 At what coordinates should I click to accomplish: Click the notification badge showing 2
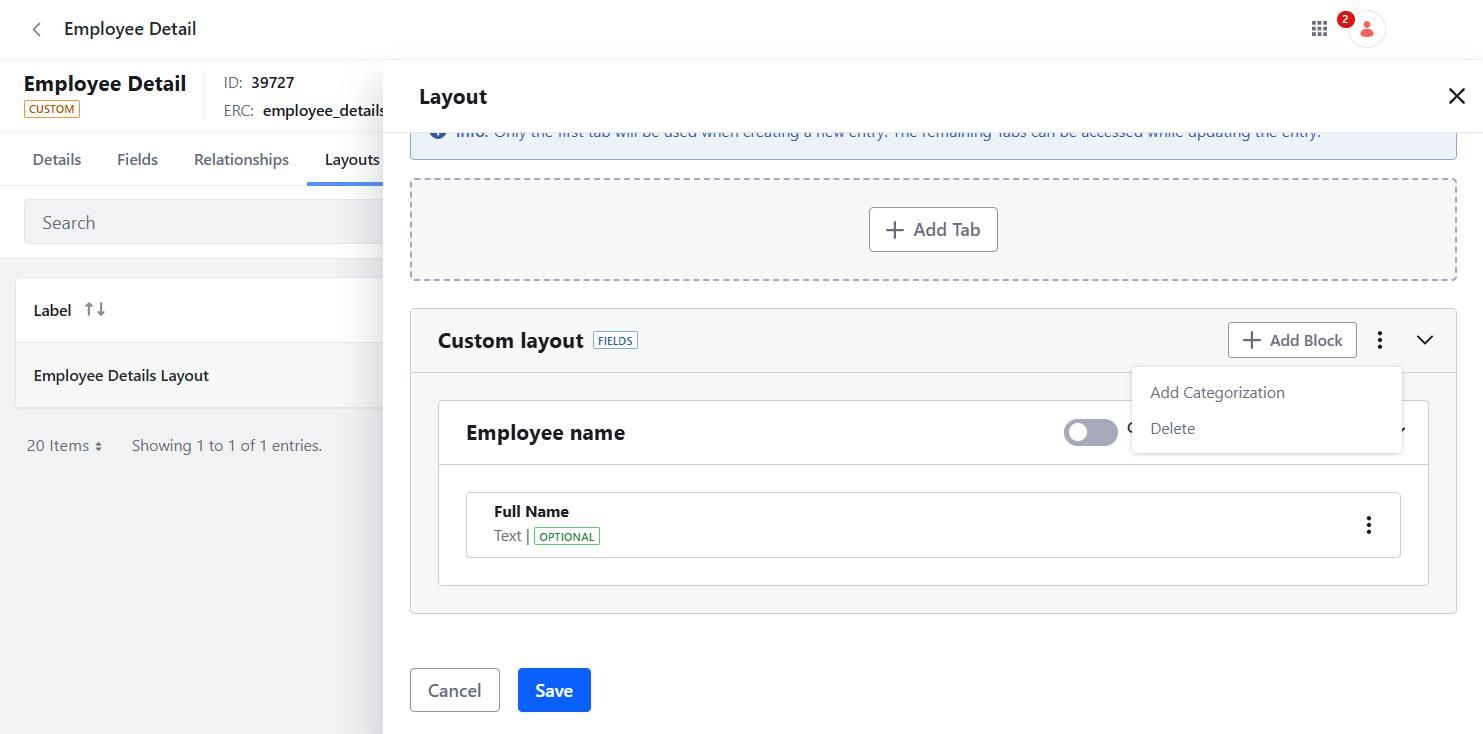(1345, 19)
